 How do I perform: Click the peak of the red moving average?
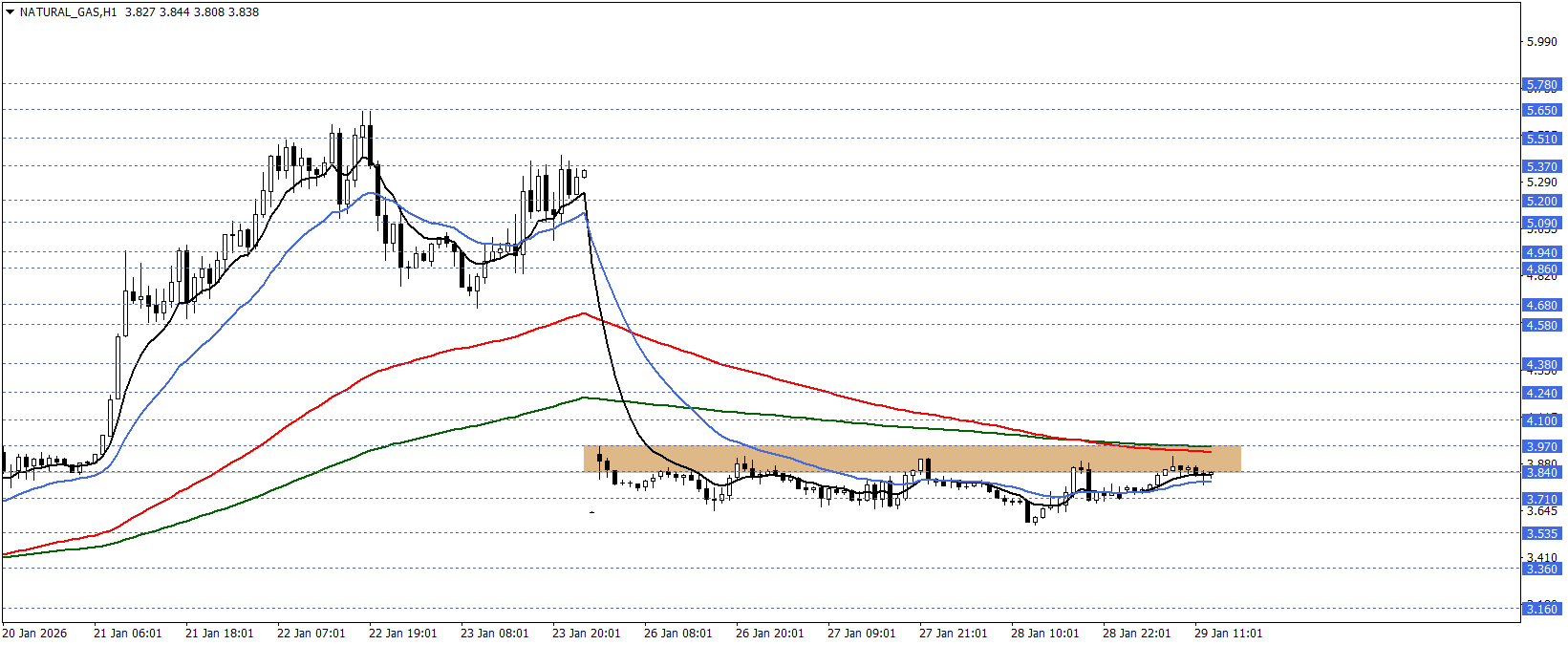pos(582,313)
